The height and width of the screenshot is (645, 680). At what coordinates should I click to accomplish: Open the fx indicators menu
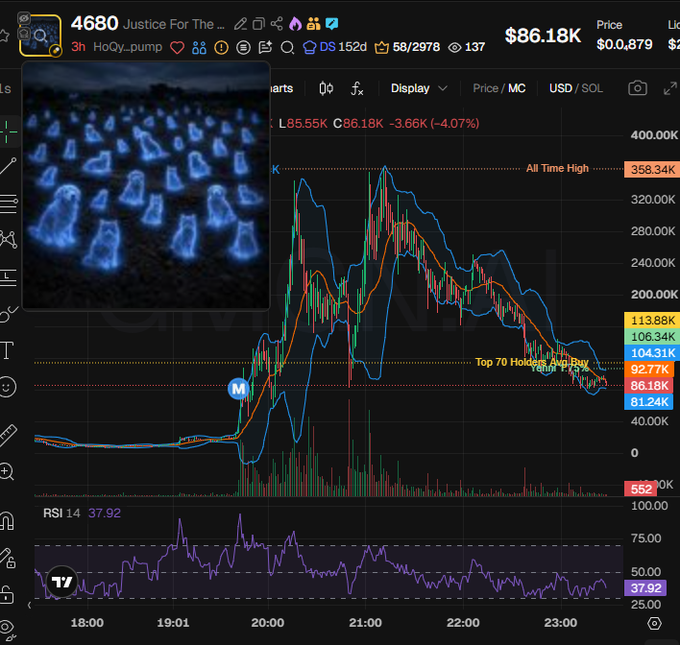[357, 88]
